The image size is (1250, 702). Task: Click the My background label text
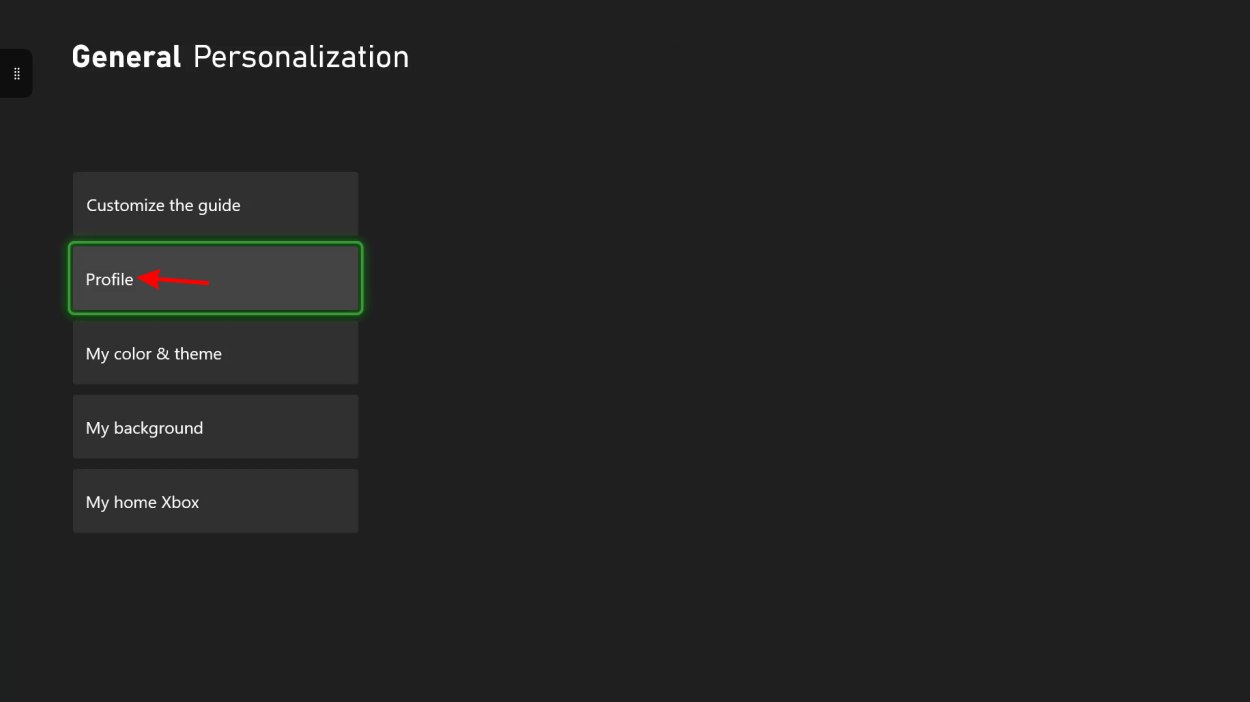(144, 428)
